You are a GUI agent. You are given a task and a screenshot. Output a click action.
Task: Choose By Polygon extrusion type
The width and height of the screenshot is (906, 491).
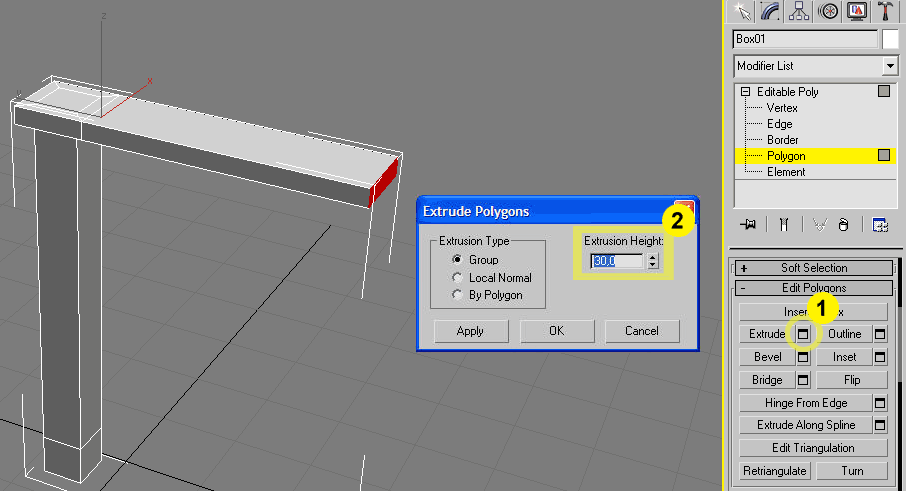point(458,295)
